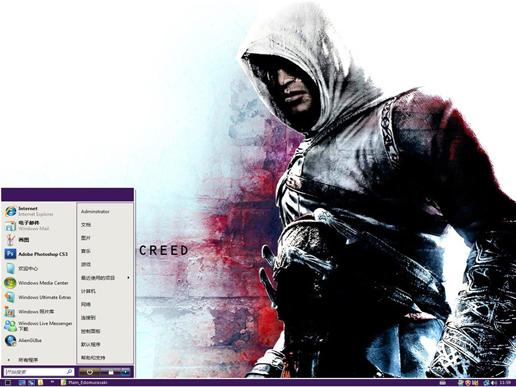Click the Start button on the taskbar
Image resolution: width=516 pixels, height=387 pixels.
tap(8, 382)
